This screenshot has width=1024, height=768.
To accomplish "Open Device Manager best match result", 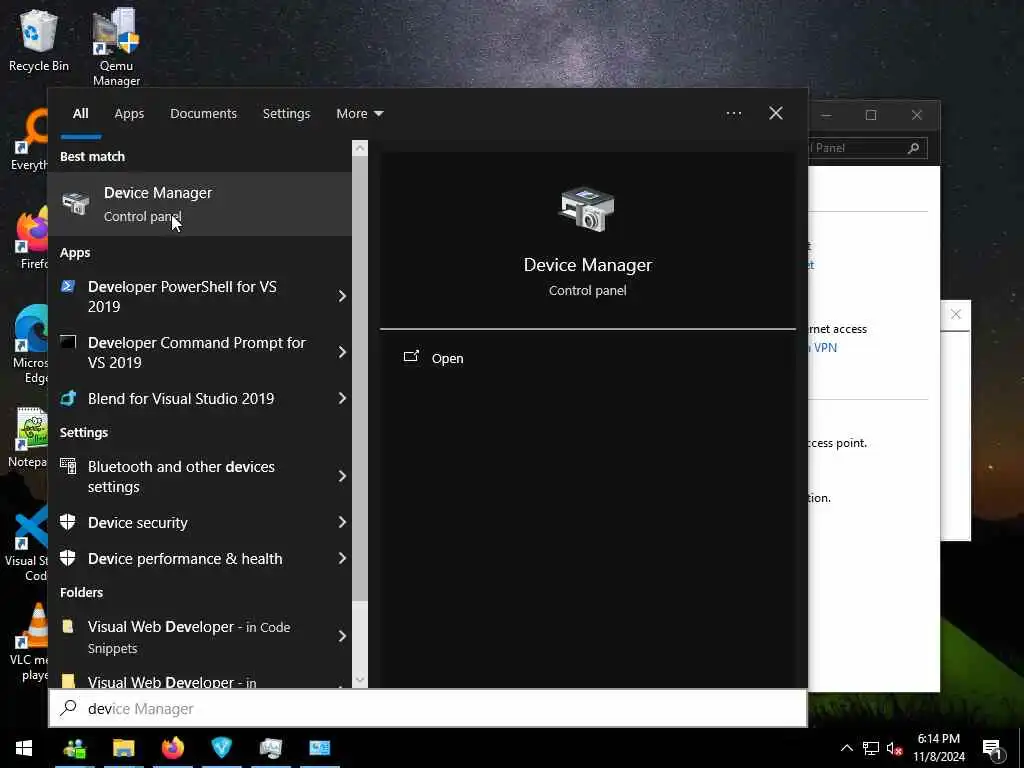I will point(200,204).
